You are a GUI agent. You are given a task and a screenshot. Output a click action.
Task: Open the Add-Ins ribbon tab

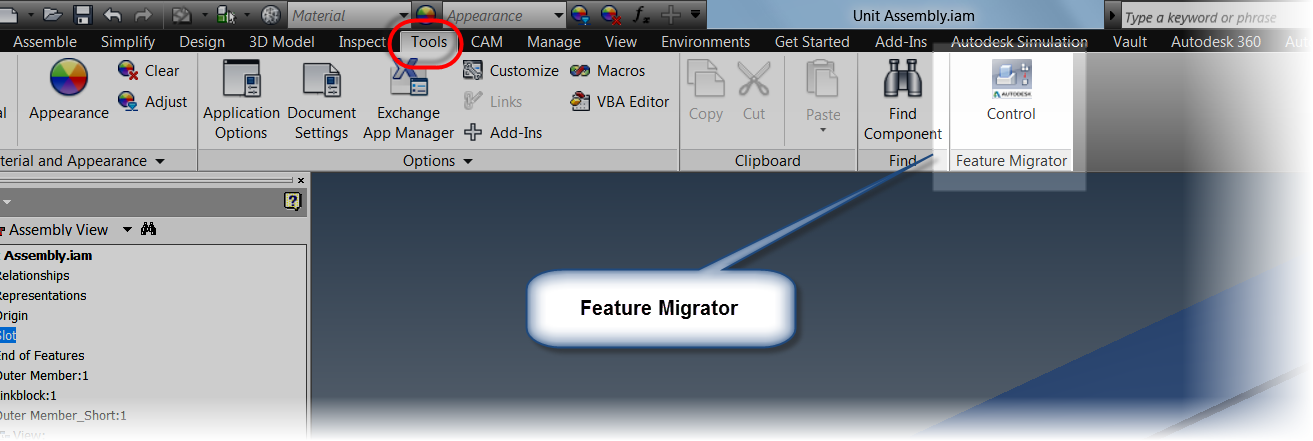pyautogui.click(x=901, y=42)
